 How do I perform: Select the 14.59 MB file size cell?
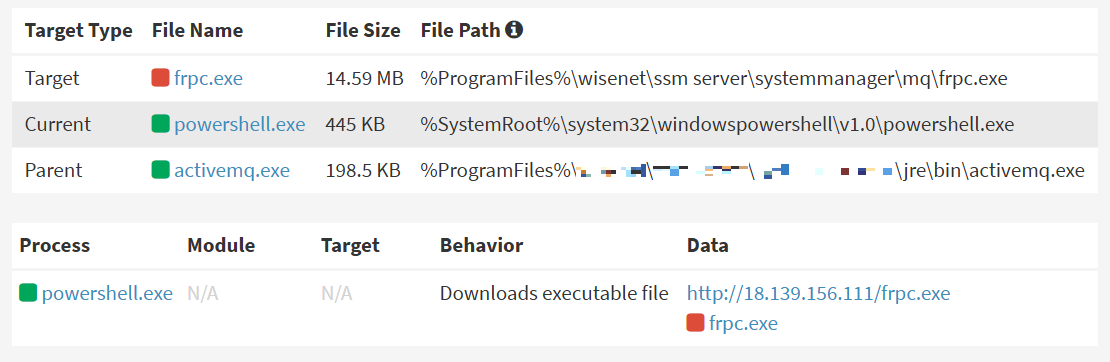(365, 78)
